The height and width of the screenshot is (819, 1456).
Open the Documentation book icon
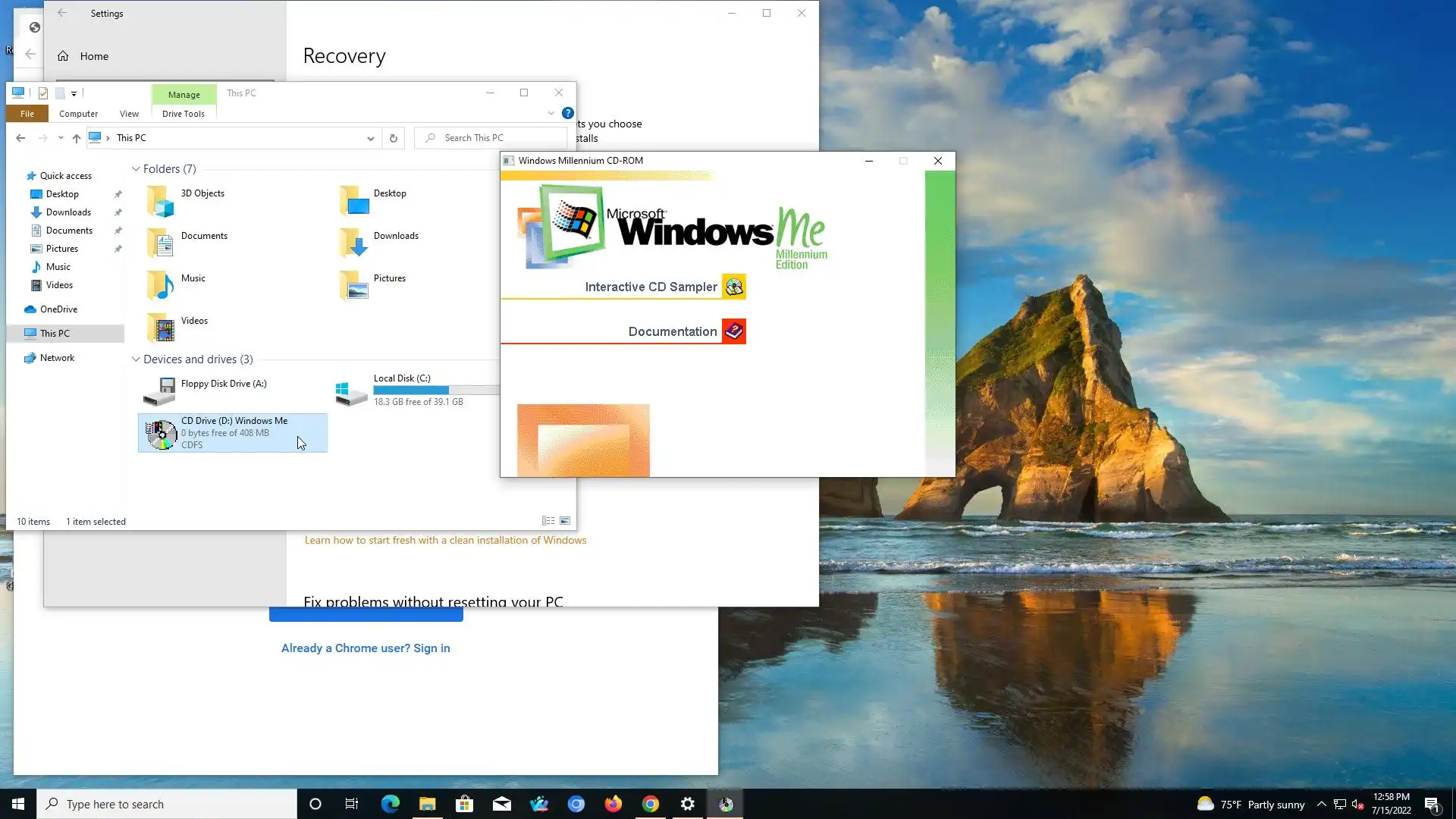click(733, 331)
